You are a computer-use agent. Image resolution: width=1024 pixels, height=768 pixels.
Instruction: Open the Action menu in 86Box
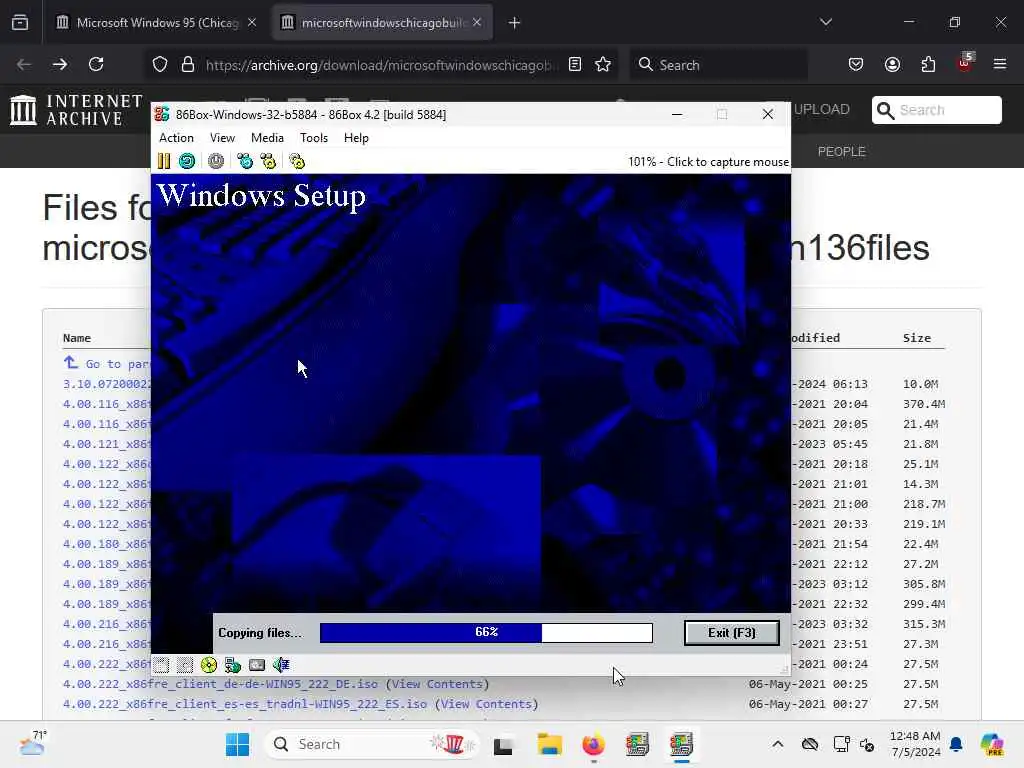pos(176,138)
